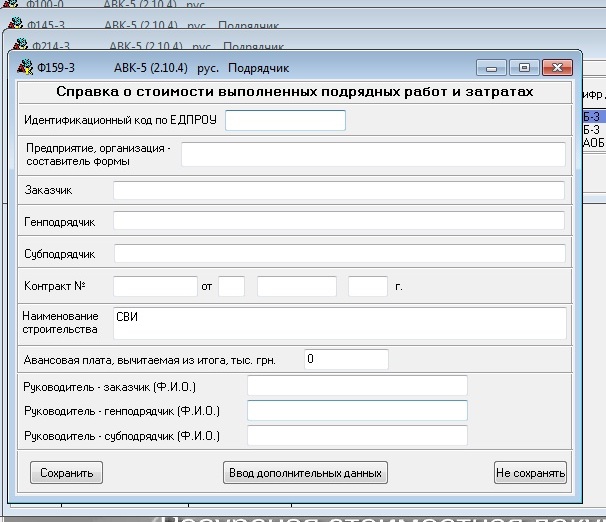Edit Наименование строительства field containing СВИ

coord(339,323)
